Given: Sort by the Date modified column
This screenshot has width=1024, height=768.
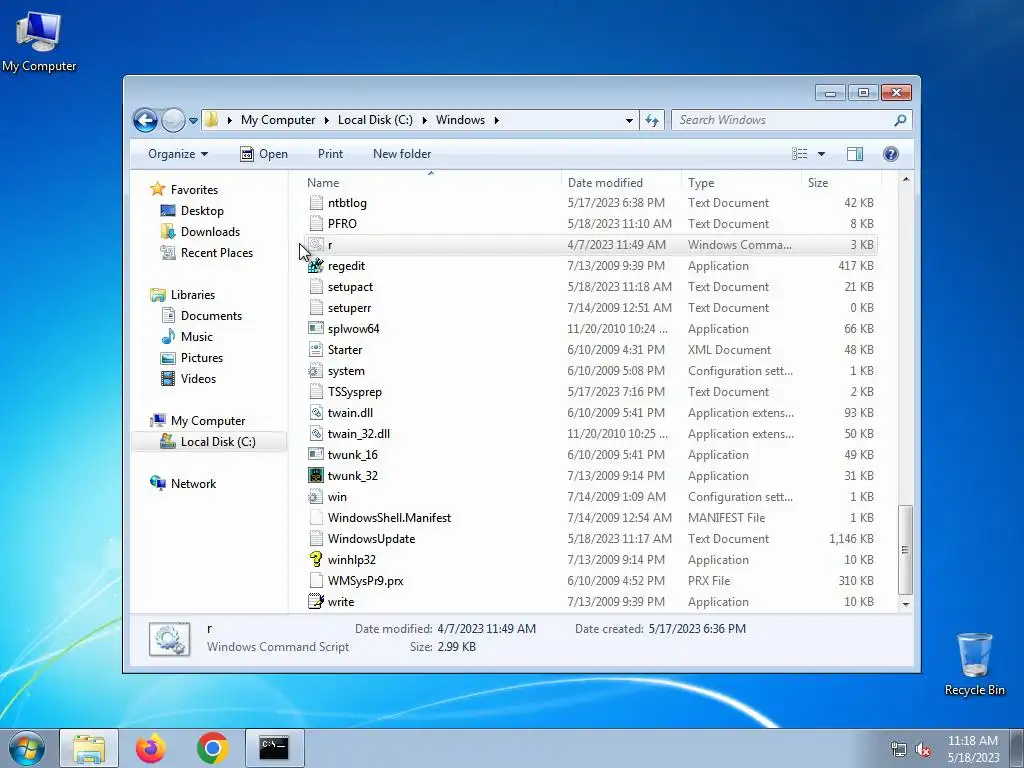Looking at the screenshot, I should (x=620, y=183).
